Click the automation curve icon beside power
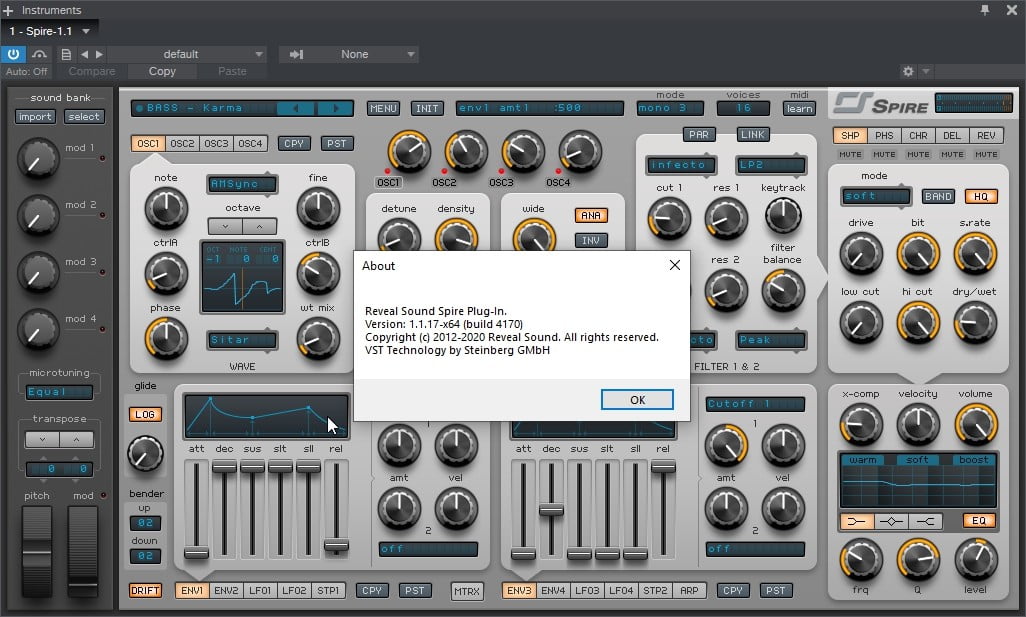The width and height of the screenshot is (1026, 617). (x=39, y=54)
